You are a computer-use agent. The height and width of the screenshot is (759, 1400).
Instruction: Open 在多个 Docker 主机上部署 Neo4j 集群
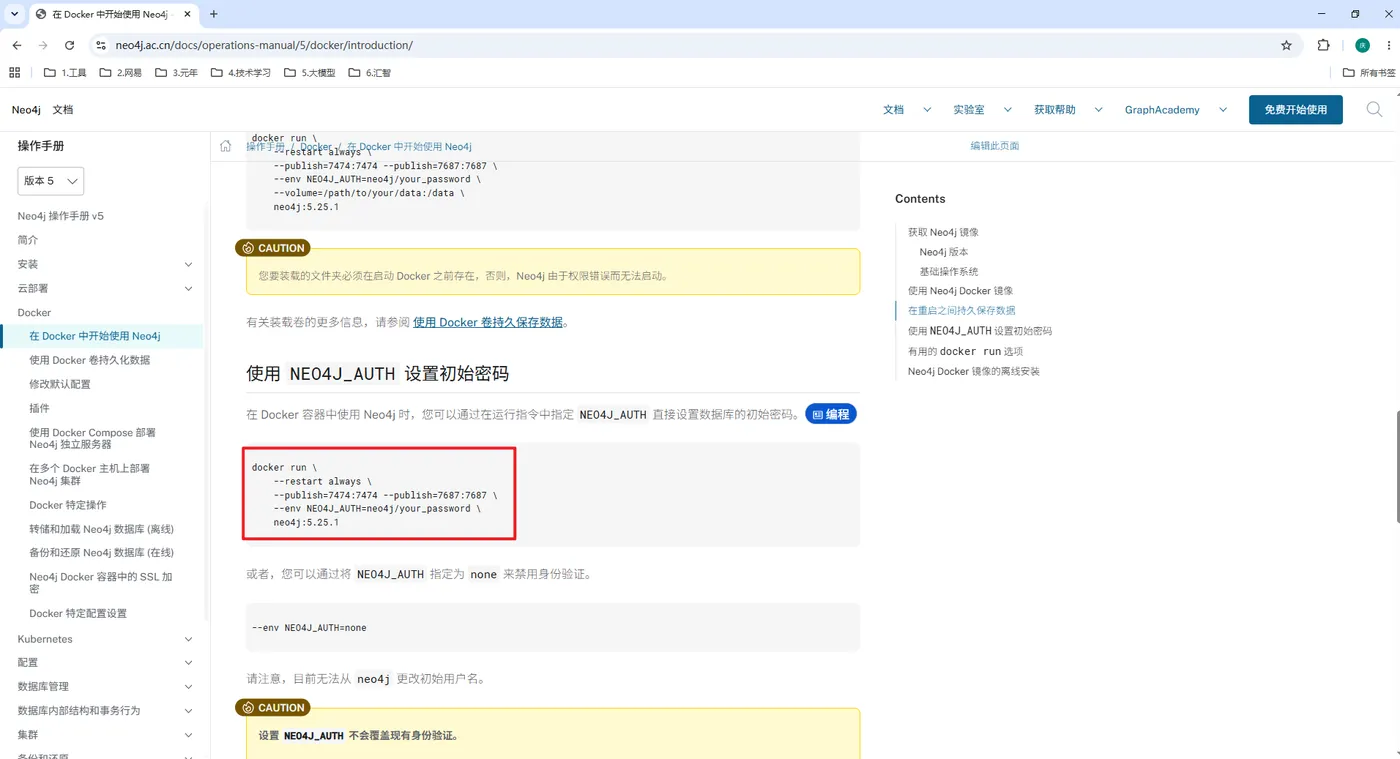click(89, 475)
